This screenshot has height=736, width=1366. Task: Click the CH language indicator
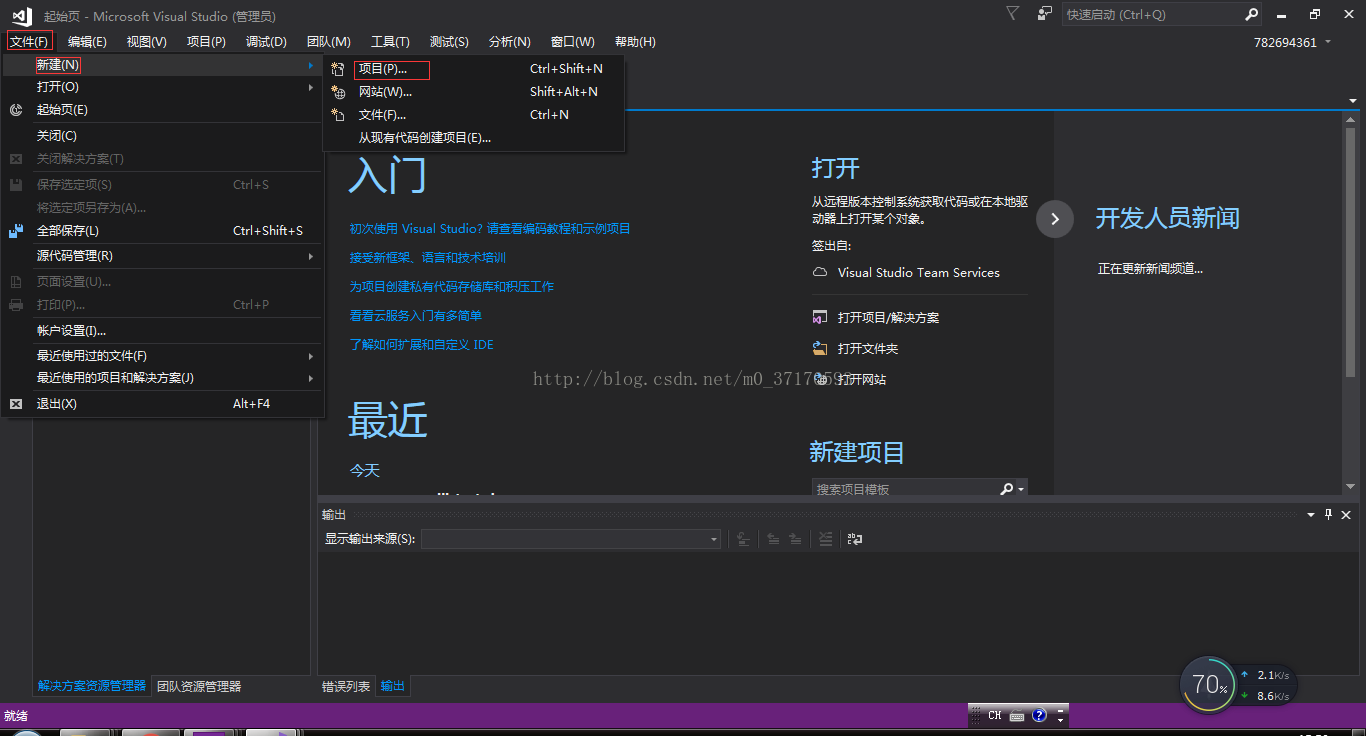click(x=995, y=715)
